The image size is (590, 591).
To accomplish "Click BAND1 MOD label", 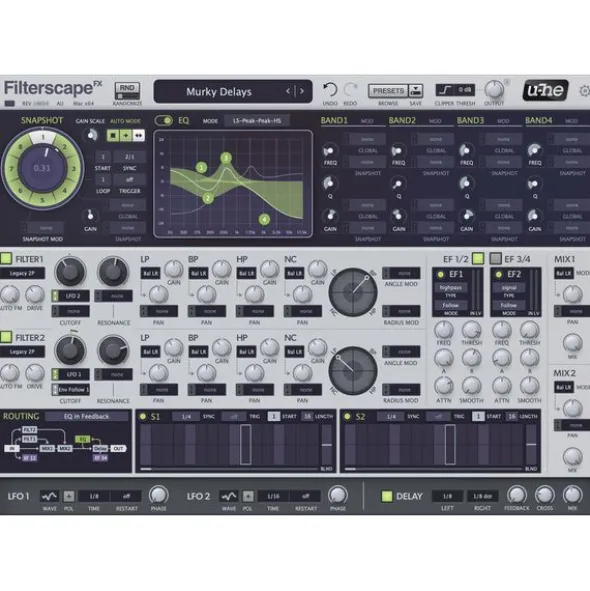I will coord(367,121).
